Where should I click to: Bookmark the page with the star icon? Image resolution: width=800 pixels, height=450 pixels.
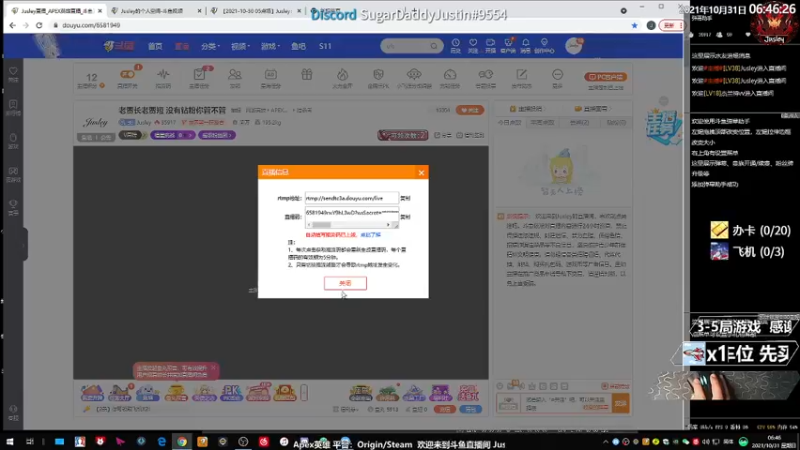[x=634, y=25]
